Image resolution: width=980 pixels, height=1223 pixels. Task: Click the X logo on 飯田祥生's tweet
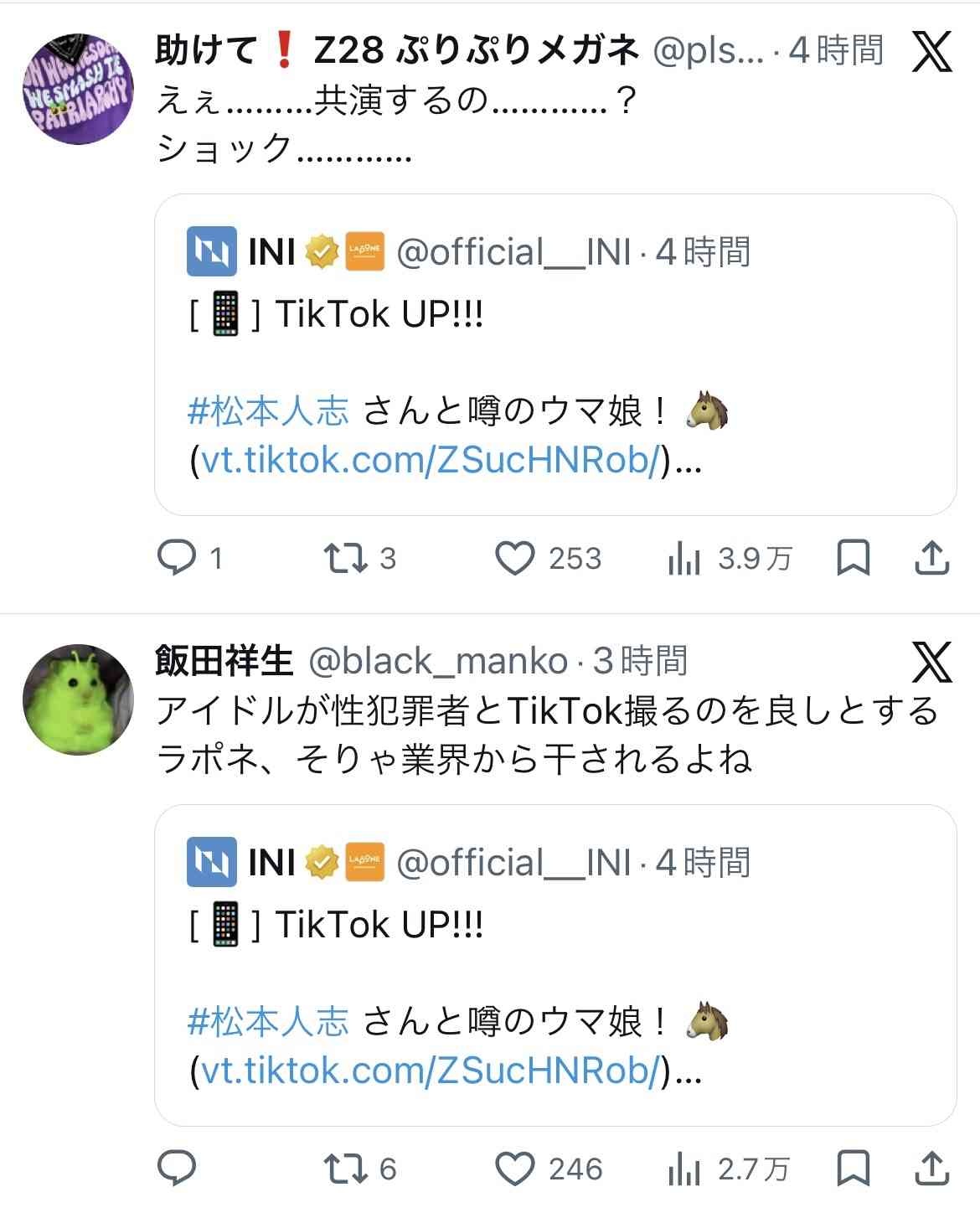[x=931, y=663]
